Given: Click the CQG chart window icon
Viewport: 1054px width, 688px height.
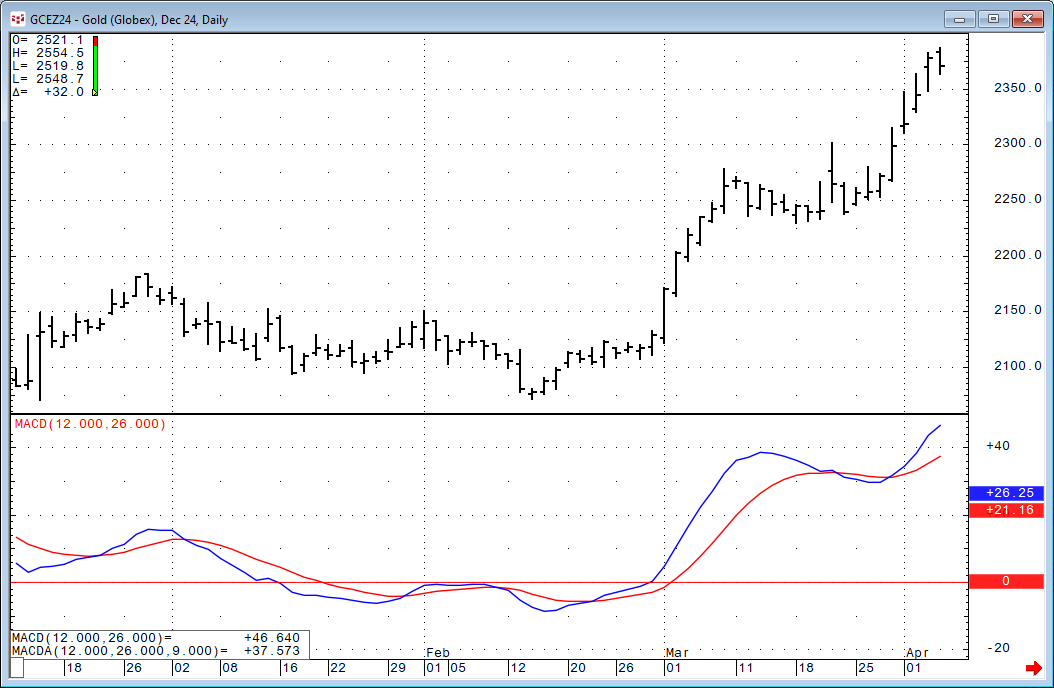Looking at the screenshot, I should 17,18.
